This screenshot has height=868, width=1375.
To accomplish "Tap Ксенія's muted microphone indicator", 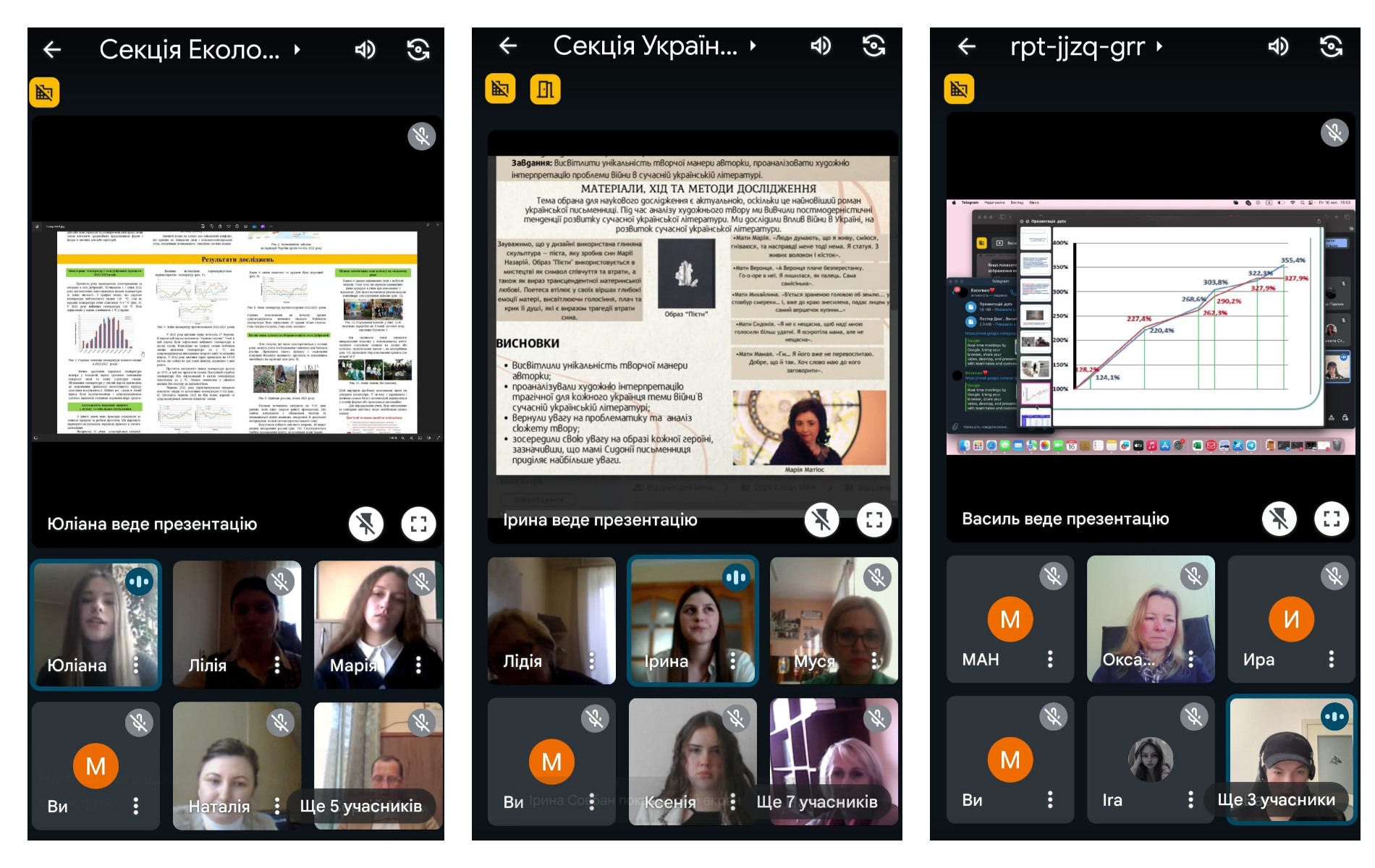I will (x=736, y=718).
